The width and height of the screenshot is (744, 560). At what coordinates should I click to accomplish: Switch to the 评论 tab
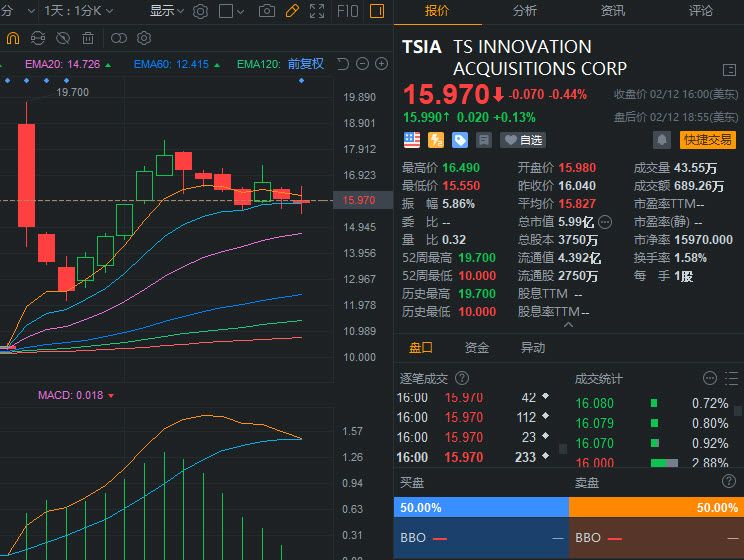point(701,11)
